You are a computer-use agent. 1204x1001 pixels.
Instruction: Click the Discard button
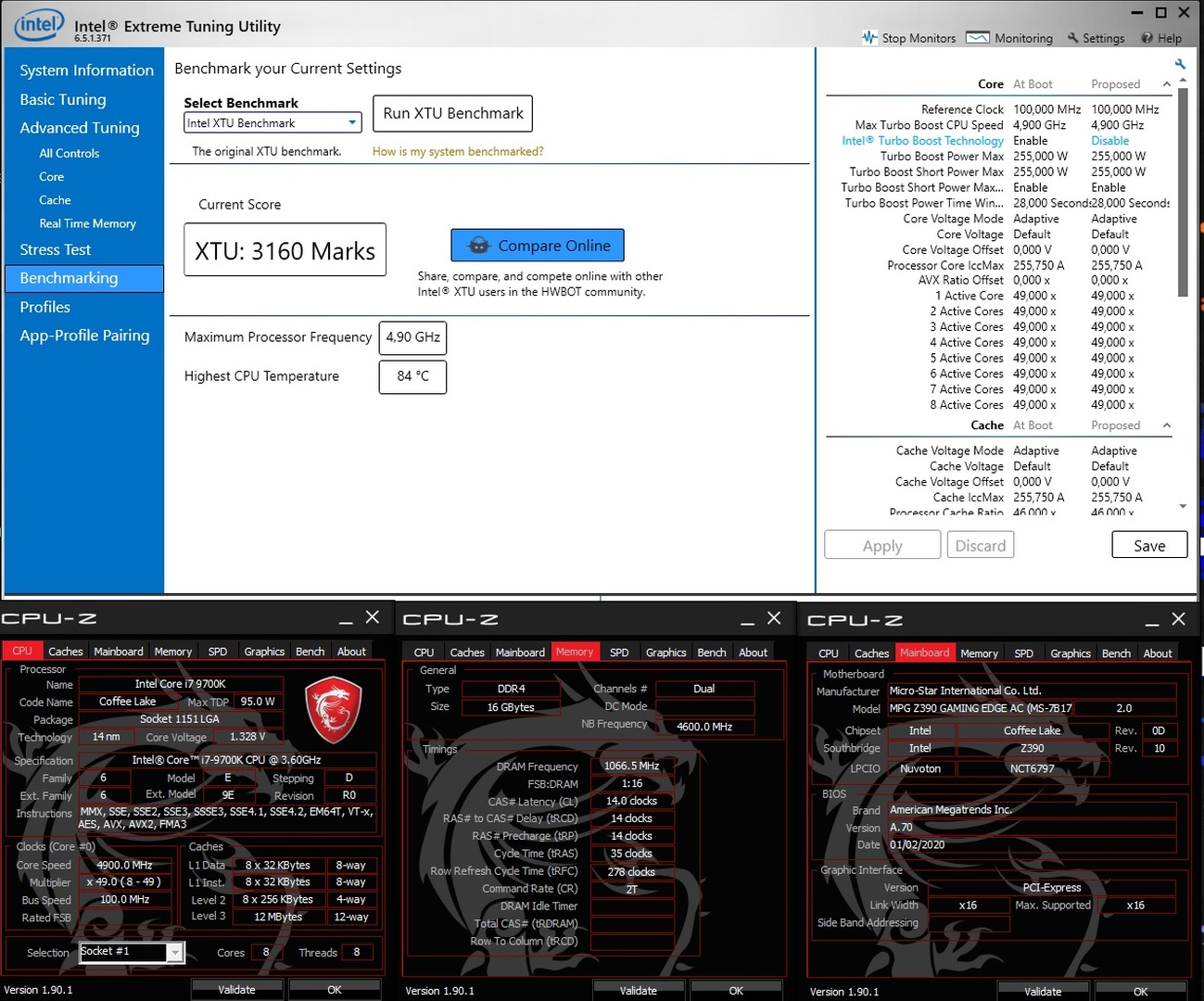click(x=980, y=545)
